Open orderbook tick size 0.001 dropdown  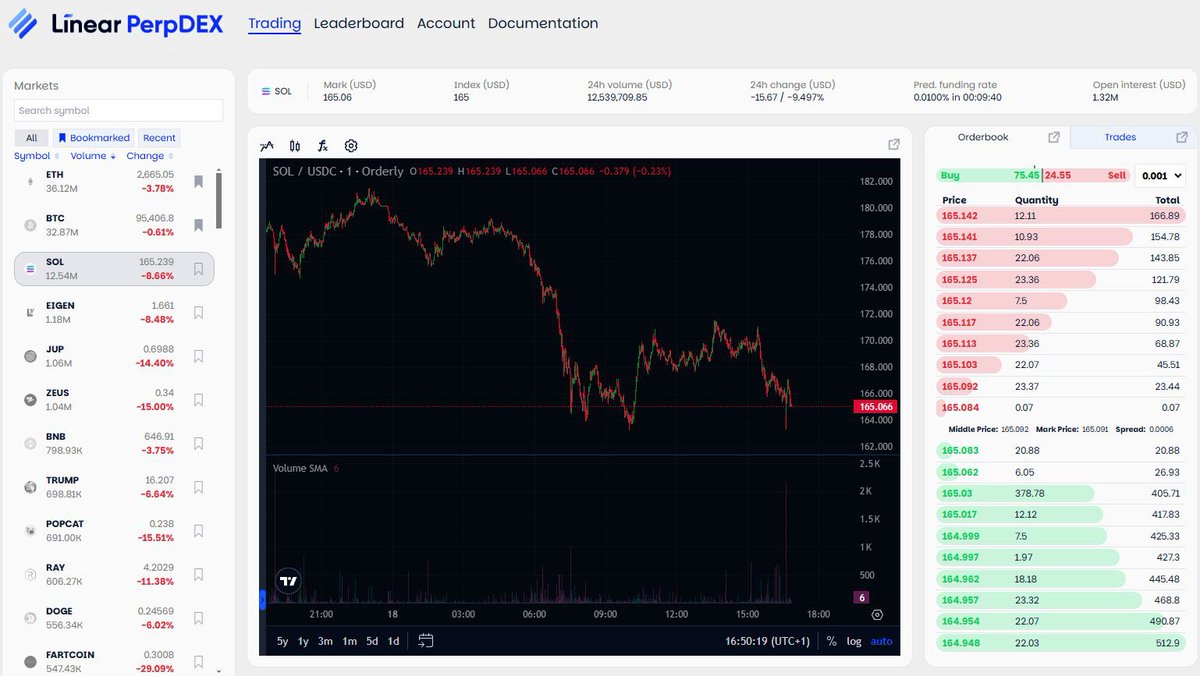(1160, 175)
